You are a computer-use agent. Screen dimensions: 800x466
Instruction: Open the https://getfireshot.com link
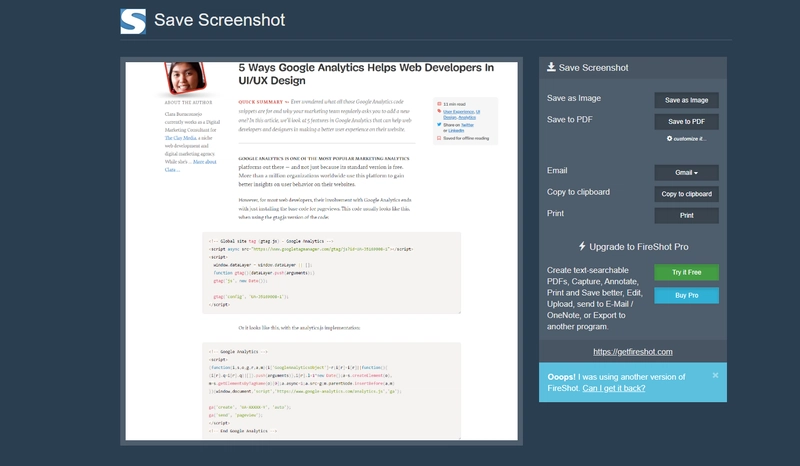tap(633, 352)
